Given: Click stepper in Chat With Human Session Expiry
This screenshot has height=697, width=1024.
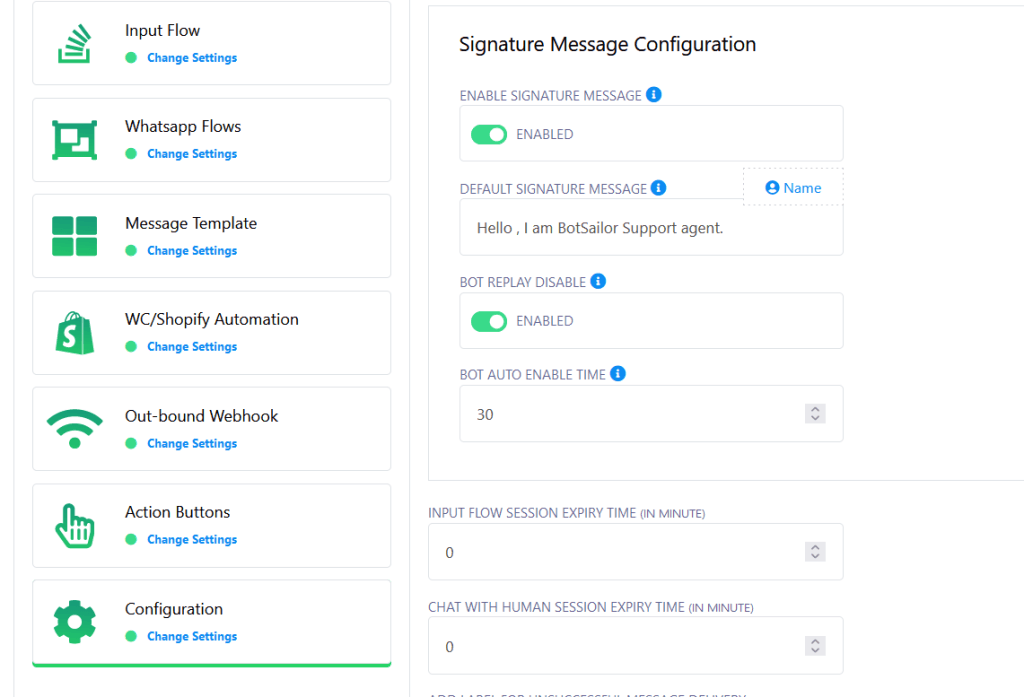Looking at the screenshot, I should tap(815, 646).
